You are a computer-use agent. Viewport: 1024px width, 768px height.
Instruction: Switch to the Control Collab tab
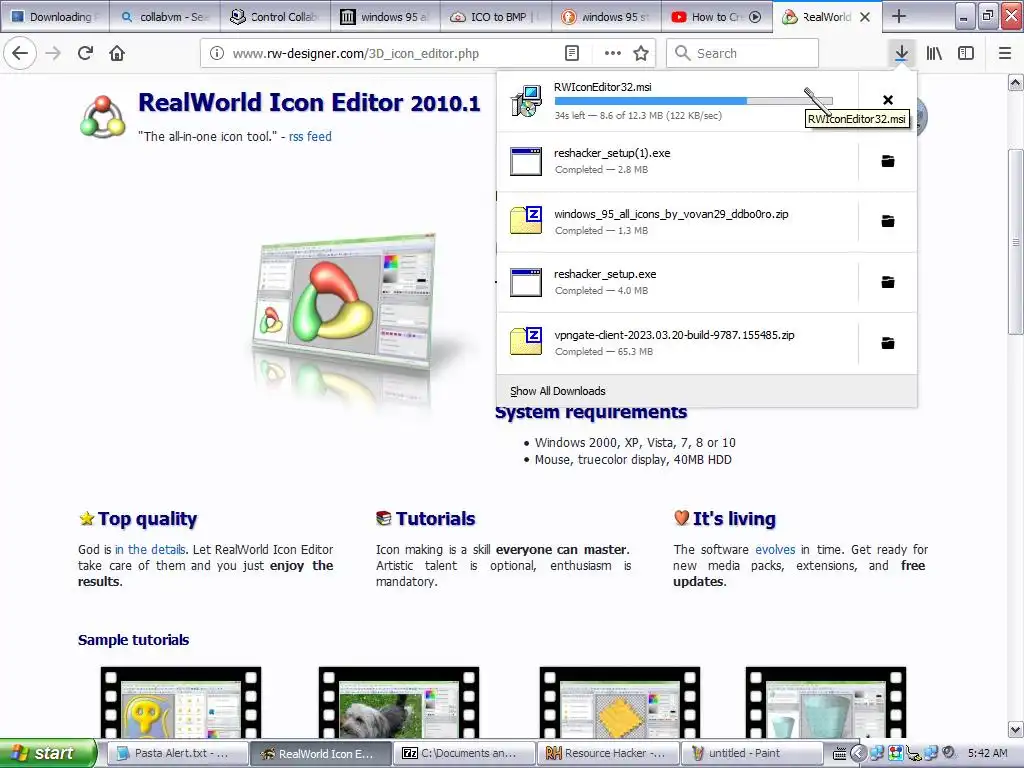275,17
